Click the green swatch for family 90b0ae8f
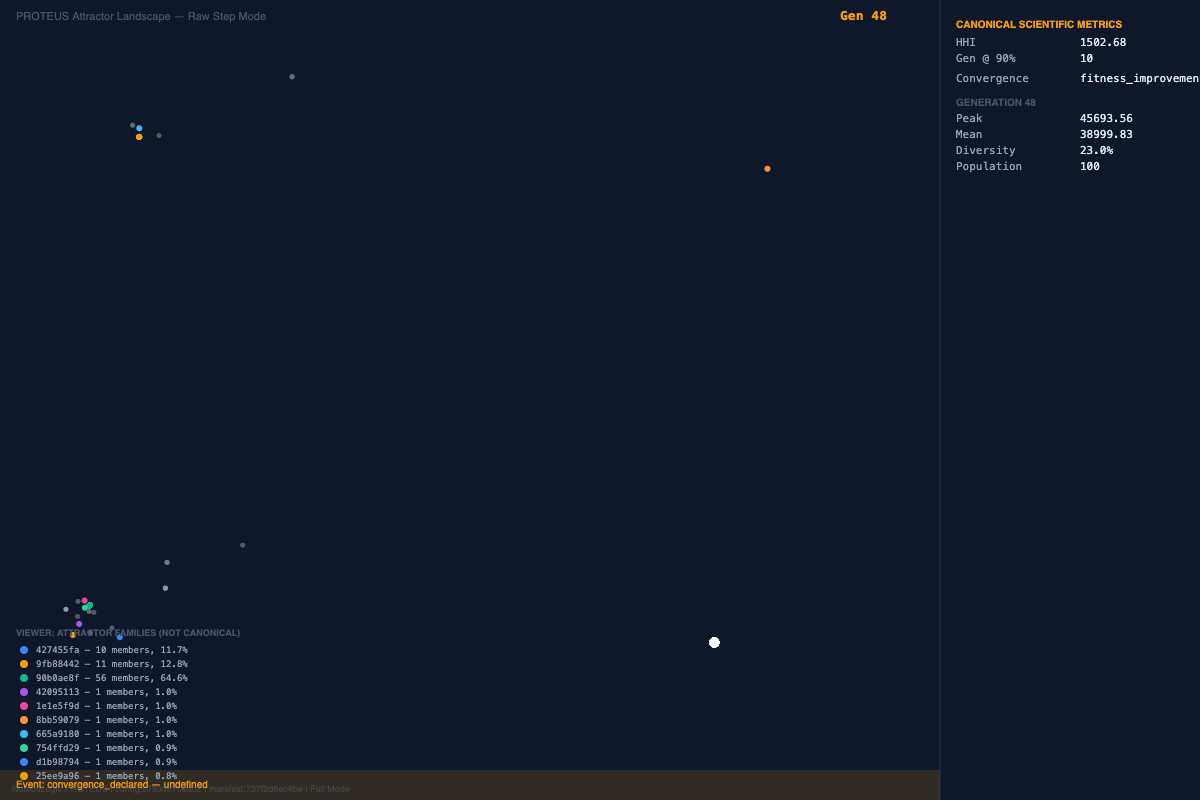Viewport: 1200px width, 800px height. coord(24,678)
